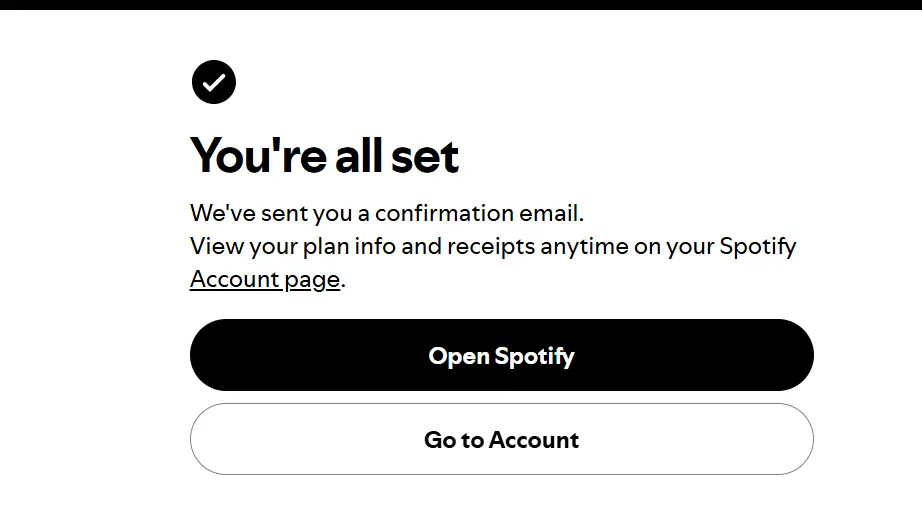
Task: Click the word "email" in the first sentence
Action: click(551, 213)
